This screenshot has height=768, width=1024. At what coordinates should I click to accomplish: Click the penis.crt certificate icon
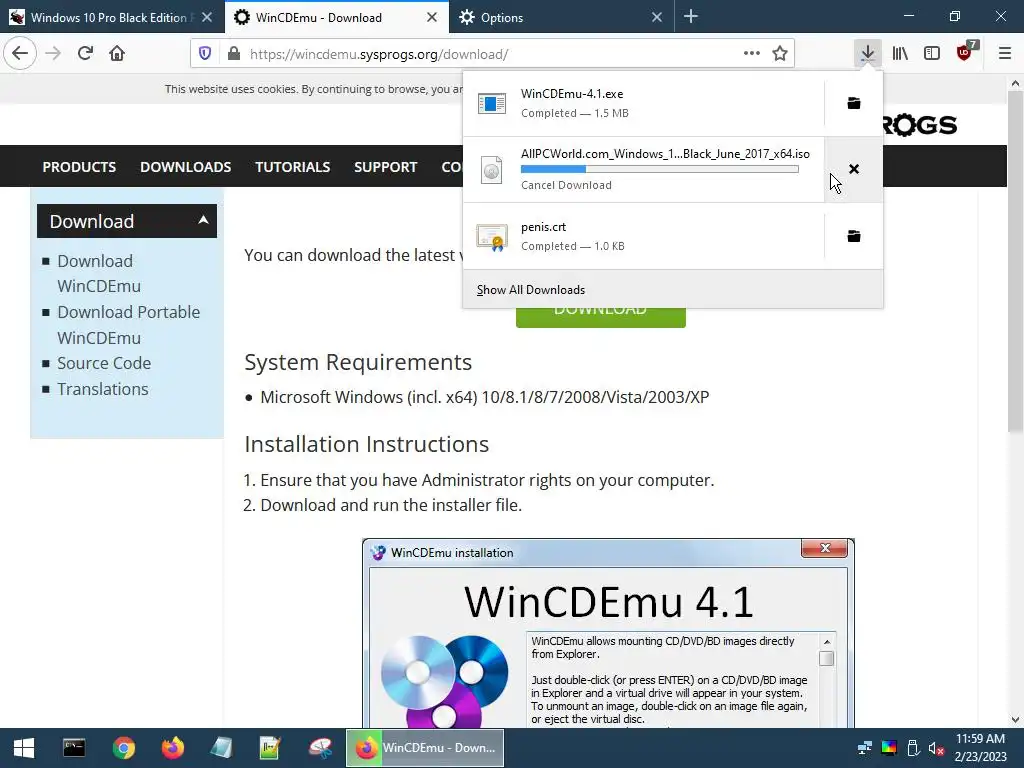492,238
